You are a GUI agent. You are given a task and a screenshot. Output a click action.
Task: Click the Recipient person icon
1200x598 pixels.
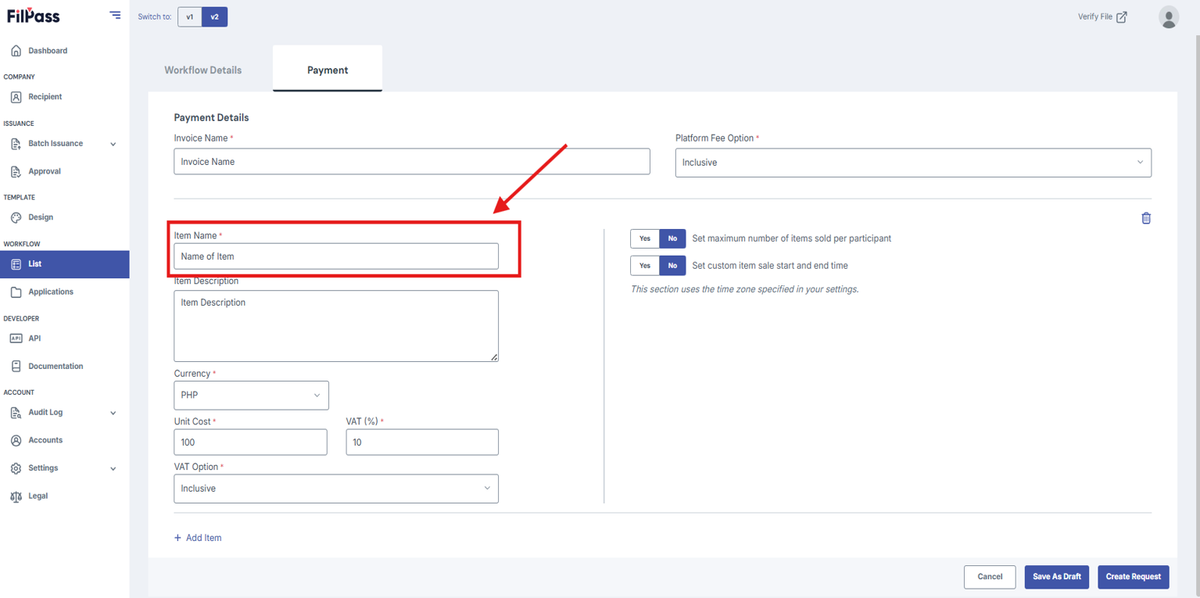click(16, 97)
